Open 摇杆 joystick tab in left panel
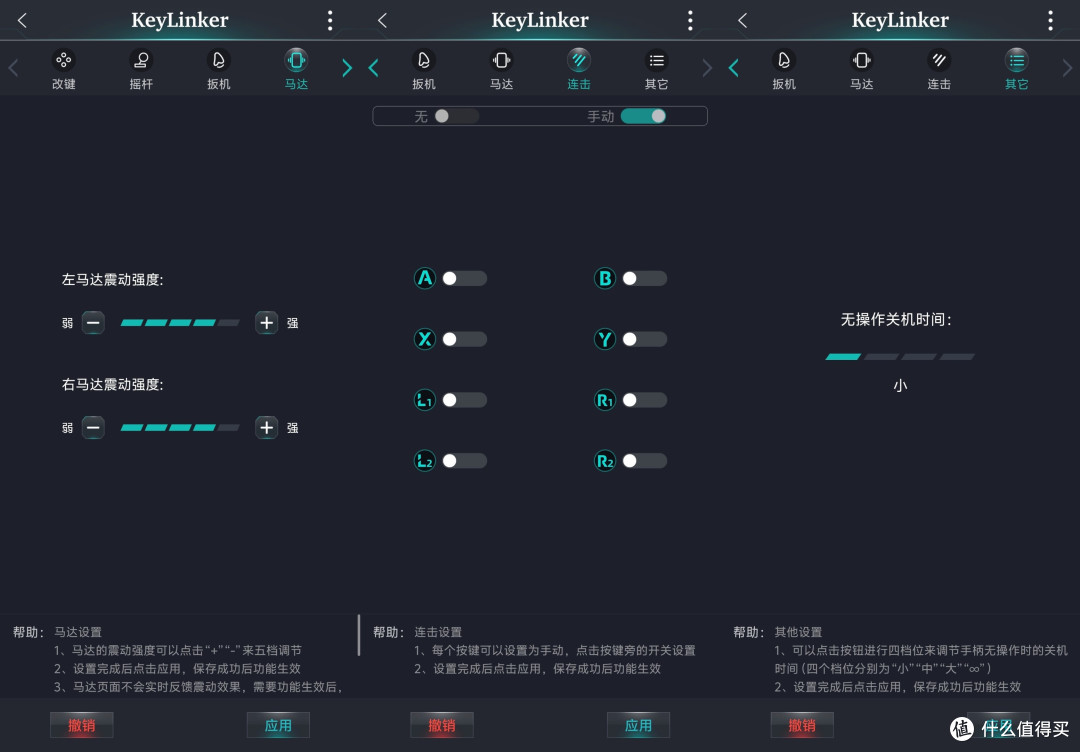 141,69
